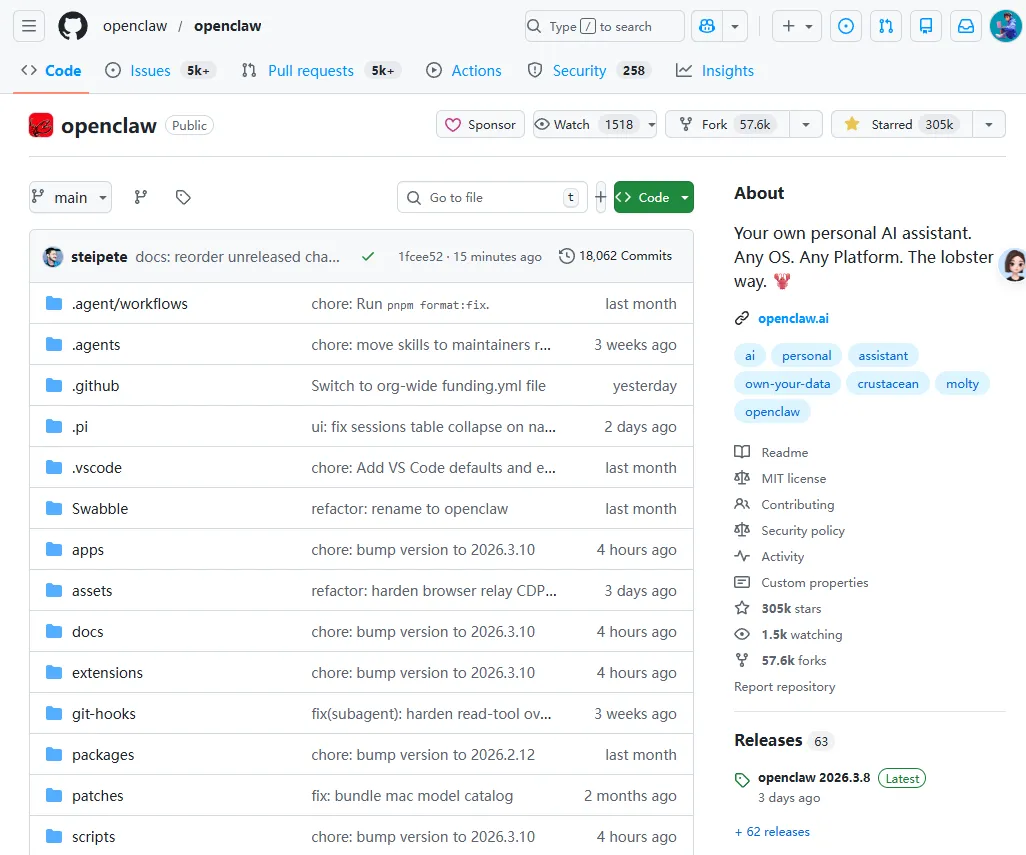Select the 'molty' topic tag
This screenshot has height=855, width=1026.
coord(962,384)
